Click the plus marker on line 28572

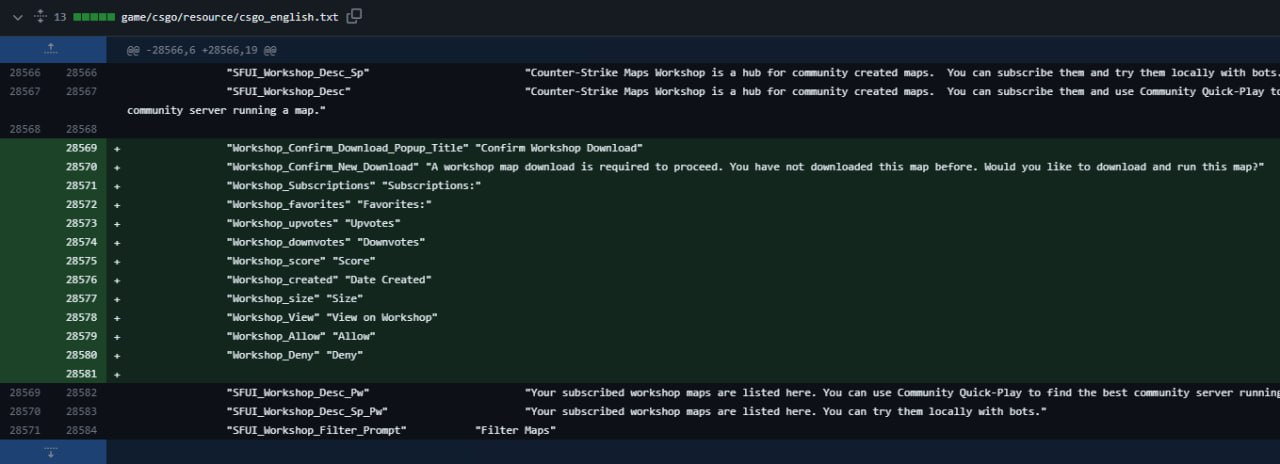click(117, 204)
